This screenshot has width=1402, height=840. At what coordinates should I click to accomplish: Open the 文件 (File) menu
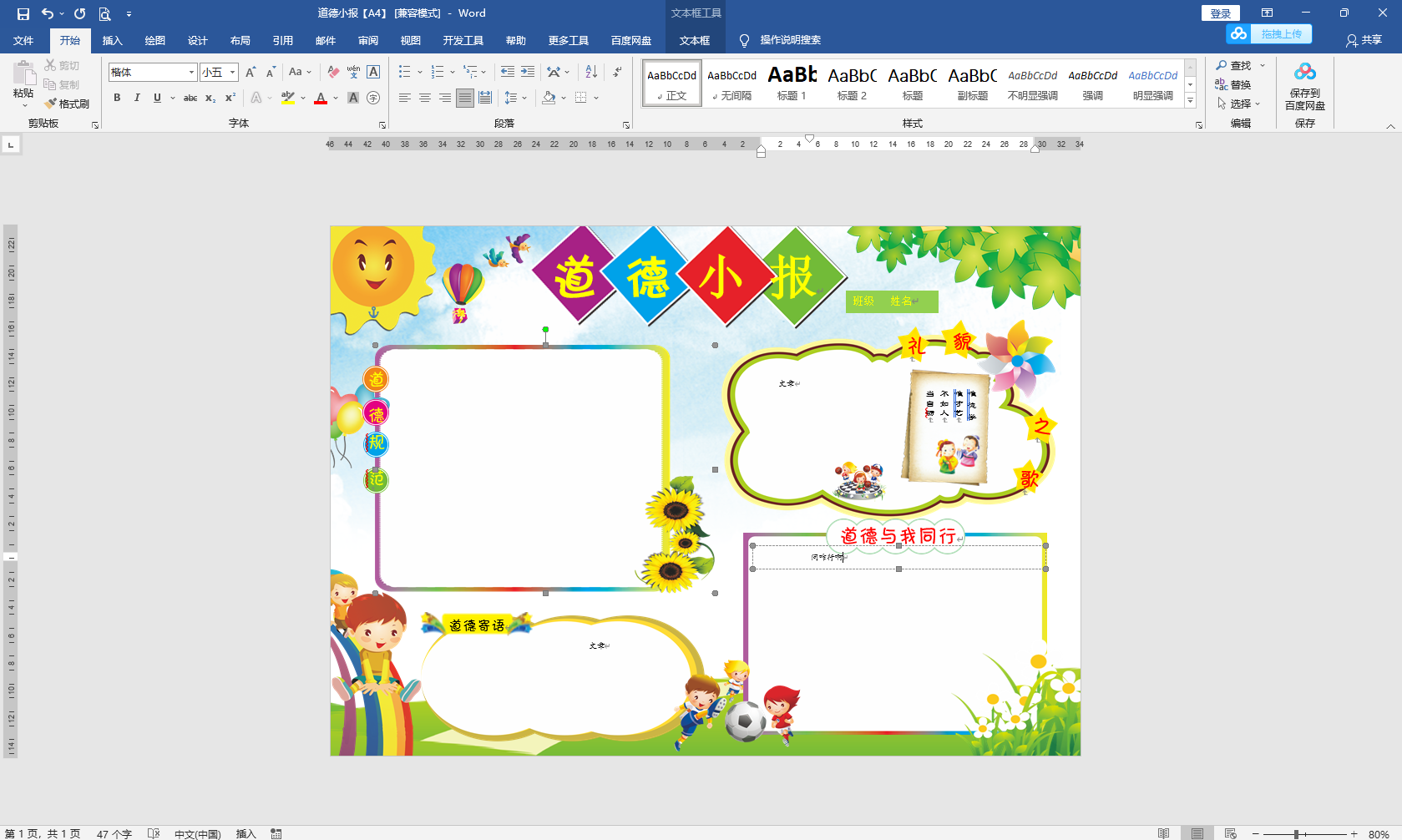tap(23, 40)
